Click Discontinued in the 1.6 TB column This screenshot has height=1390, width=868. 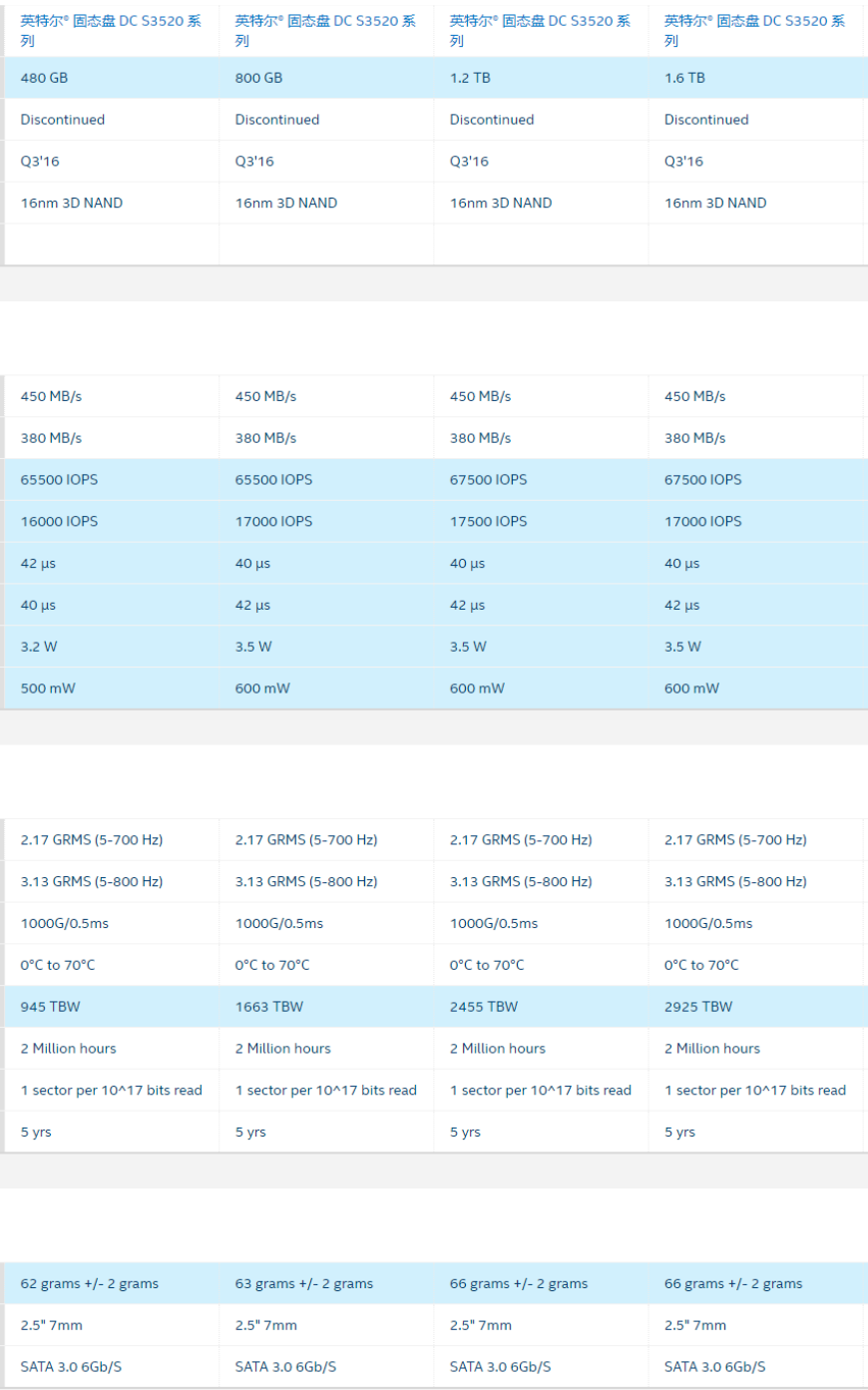click(706, 120)
